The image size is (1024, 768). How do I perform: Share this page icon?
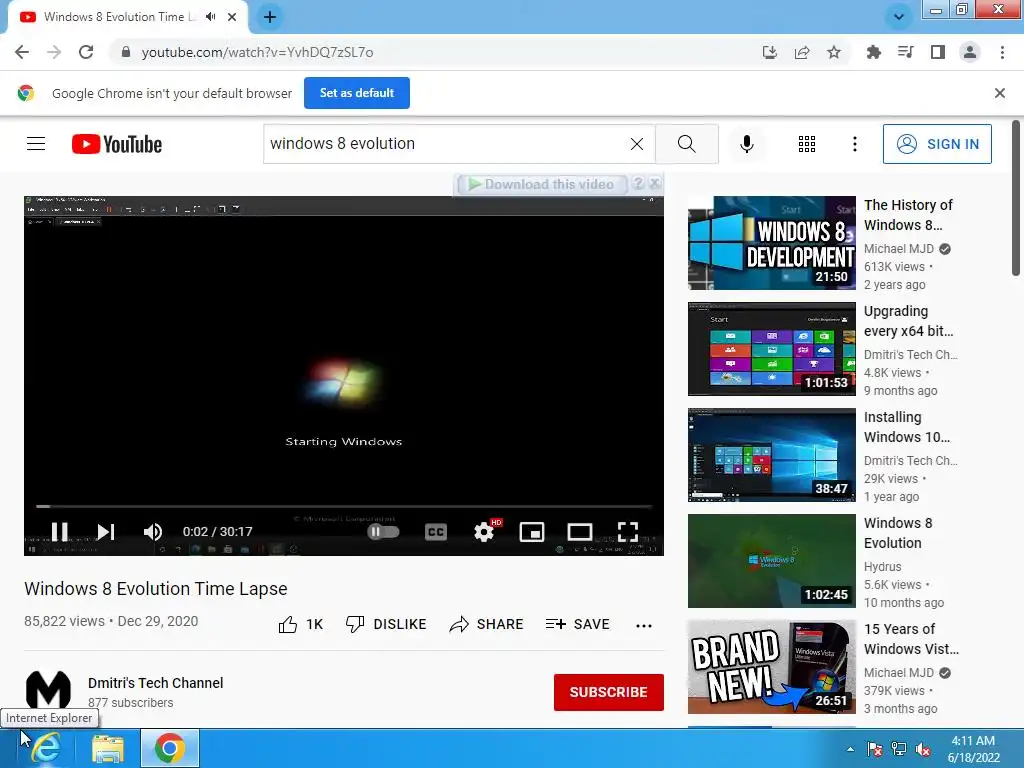(x=802, y=52)
